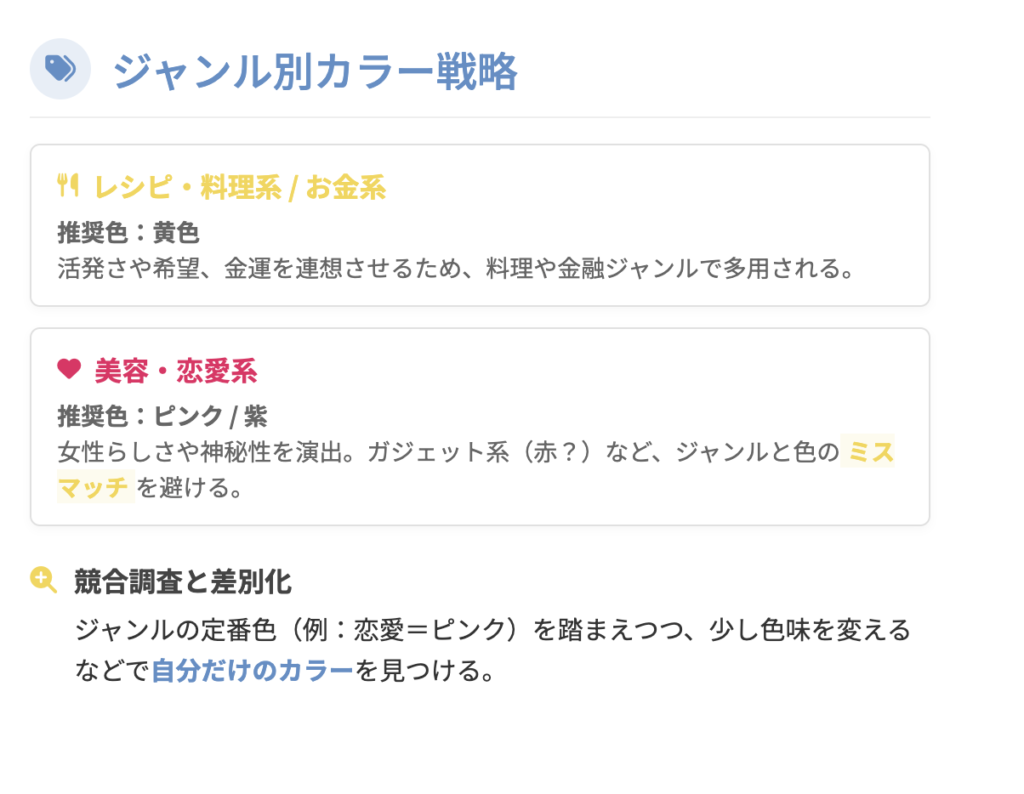Select the title ジャンル別カラー戦略
This screenshot has width=1024, height=794.
(315, 72)
